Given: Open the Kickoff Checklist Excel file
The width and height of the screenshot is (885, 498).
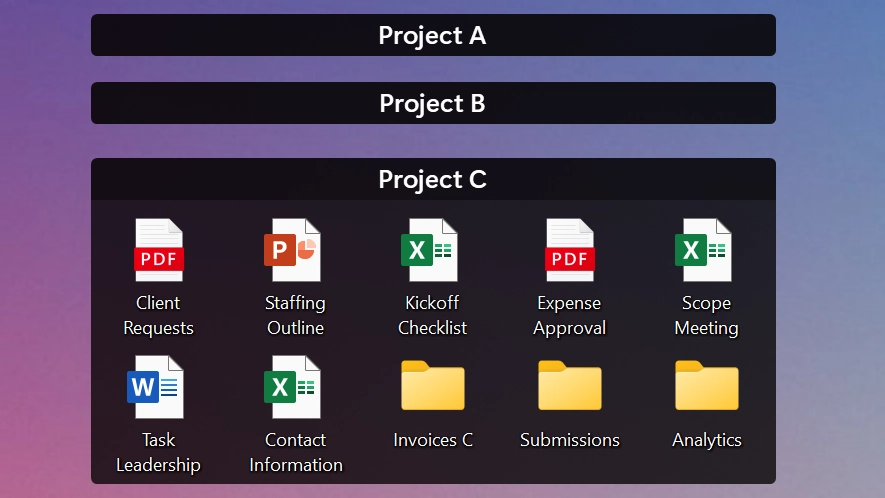Looking at the screenshot, I should tap(430, 250).
